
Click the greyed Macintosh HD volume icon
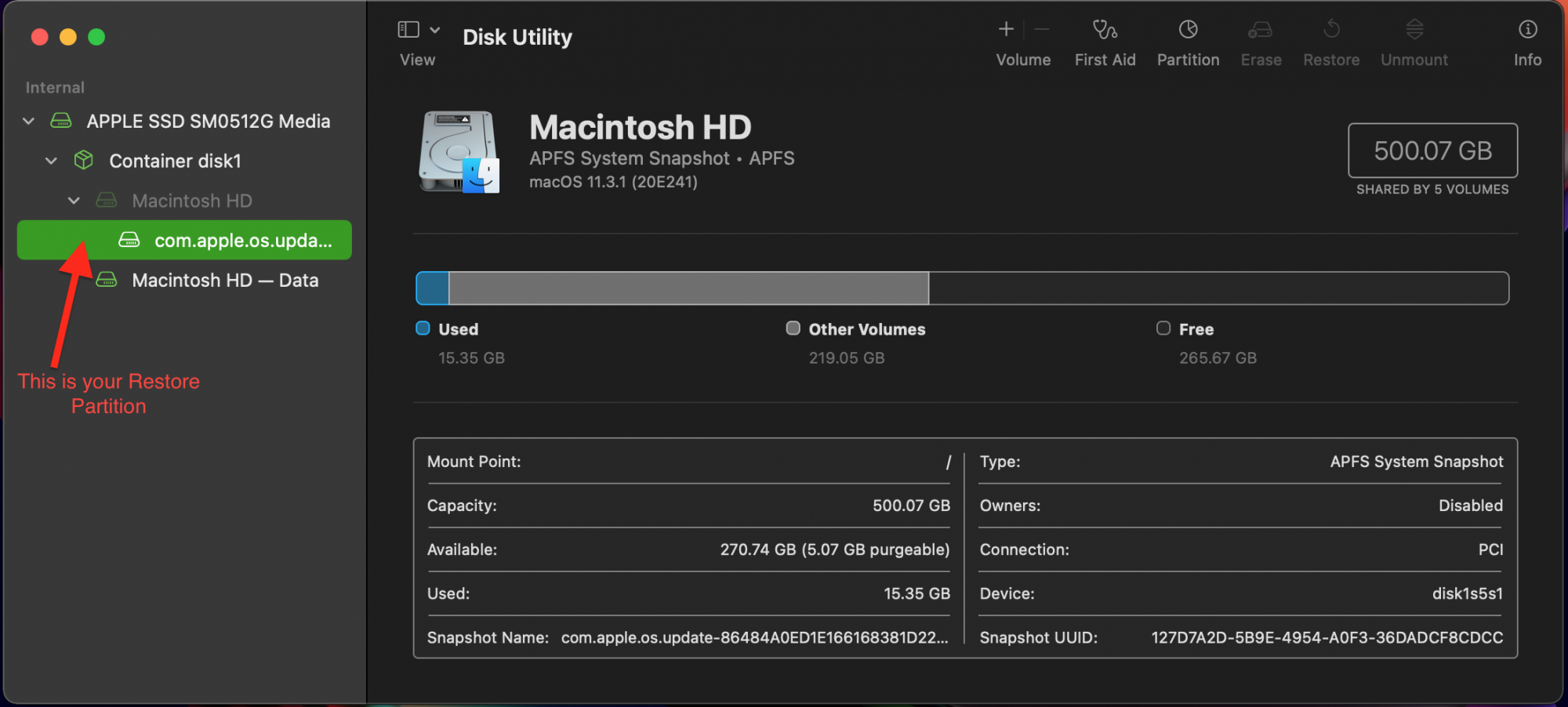point(107,201)
